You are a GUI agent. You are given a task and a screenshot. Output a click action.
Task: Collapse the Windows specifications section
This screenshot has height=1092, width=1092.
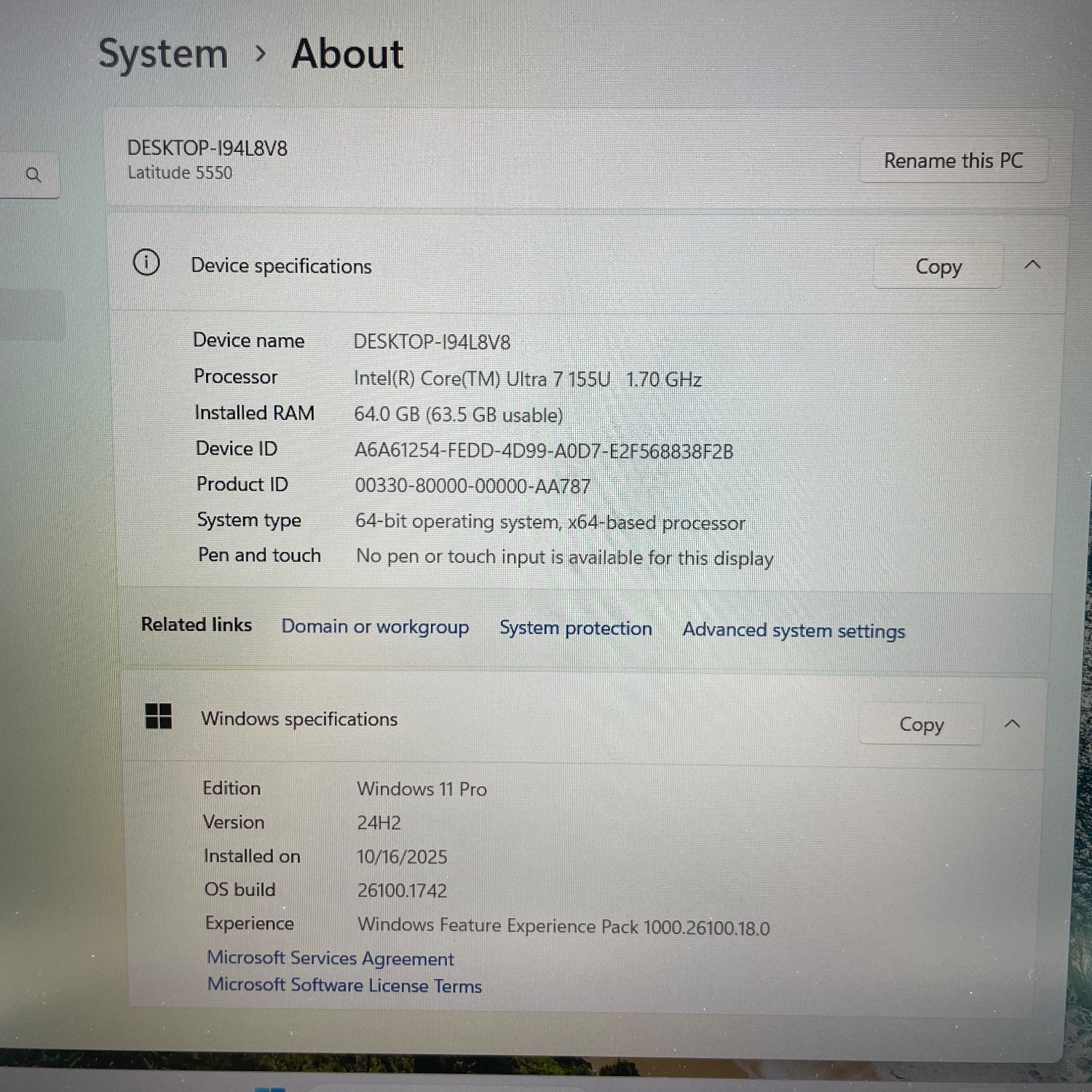pyautogui.click(x=1012, y=724)
